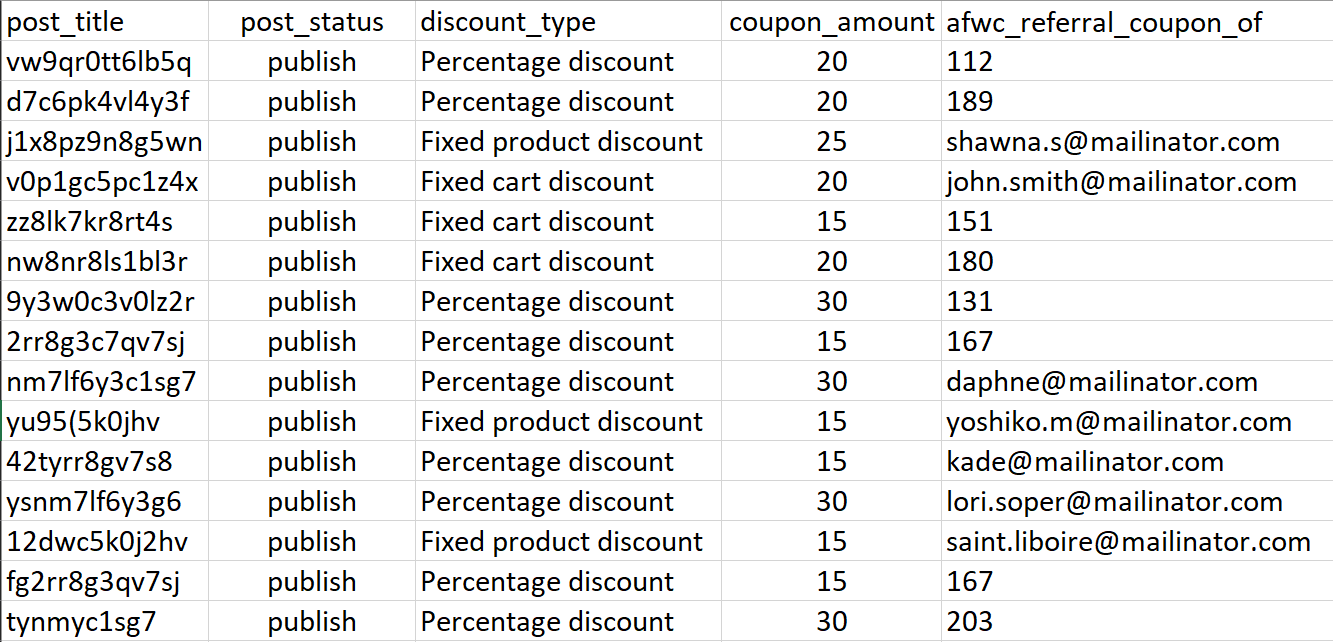The height and width of the screenshot is (642, 1333).
Task: Select the lori.soper@mailinator.com cell
Action: click(x=1137, y=502)
